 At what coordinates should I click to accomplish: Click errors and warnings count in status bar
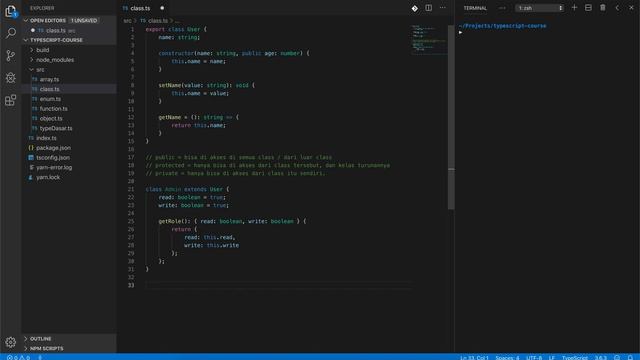tap(18, 357)
